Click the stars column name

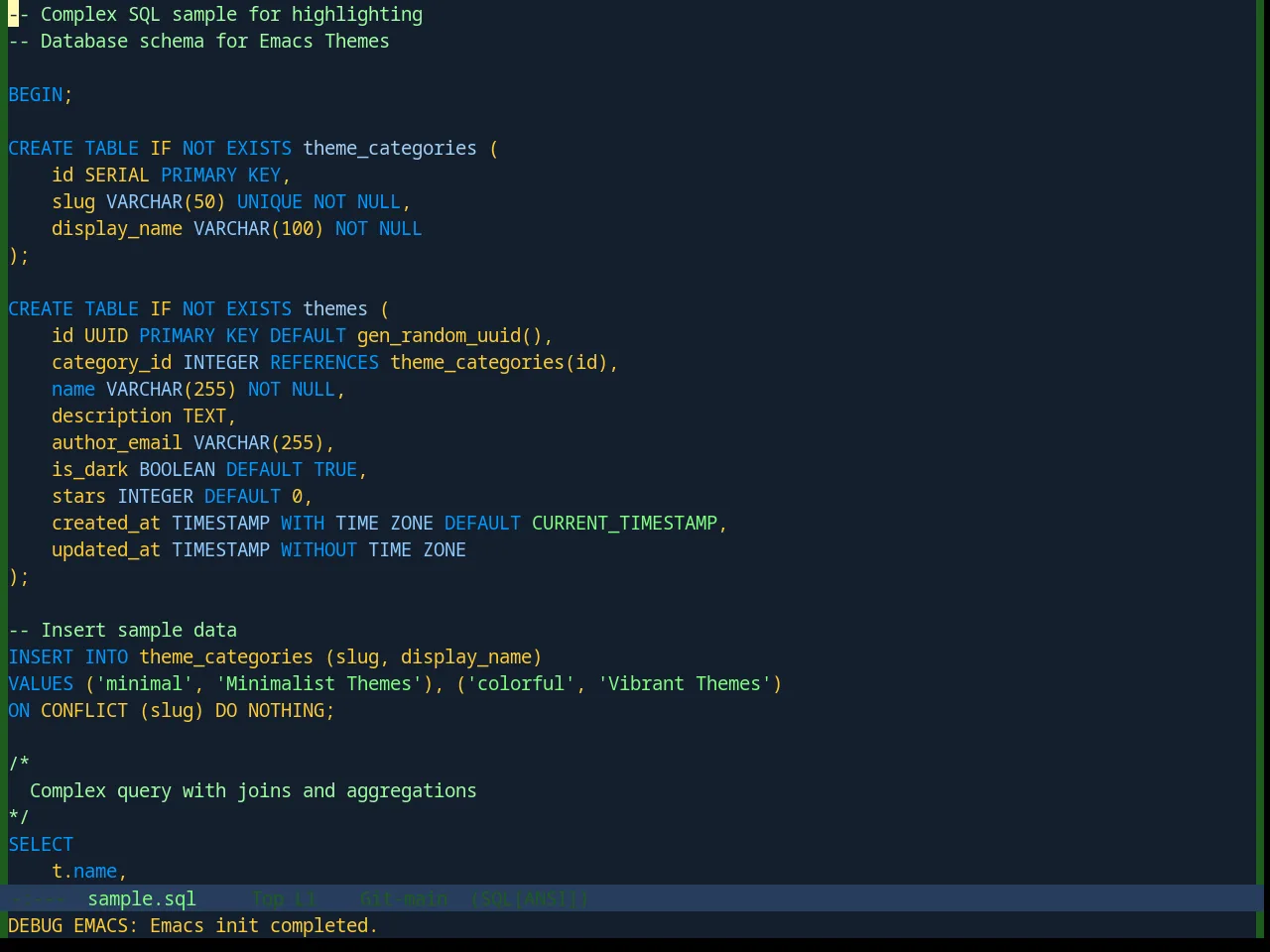point(79,497)
